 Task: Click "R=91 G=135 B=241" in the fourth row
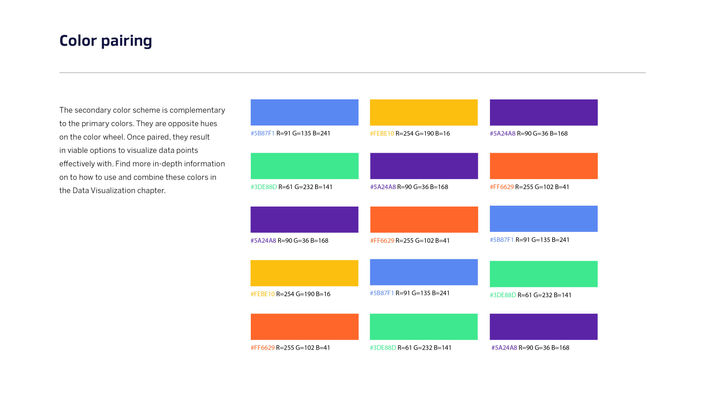(423, 293)
